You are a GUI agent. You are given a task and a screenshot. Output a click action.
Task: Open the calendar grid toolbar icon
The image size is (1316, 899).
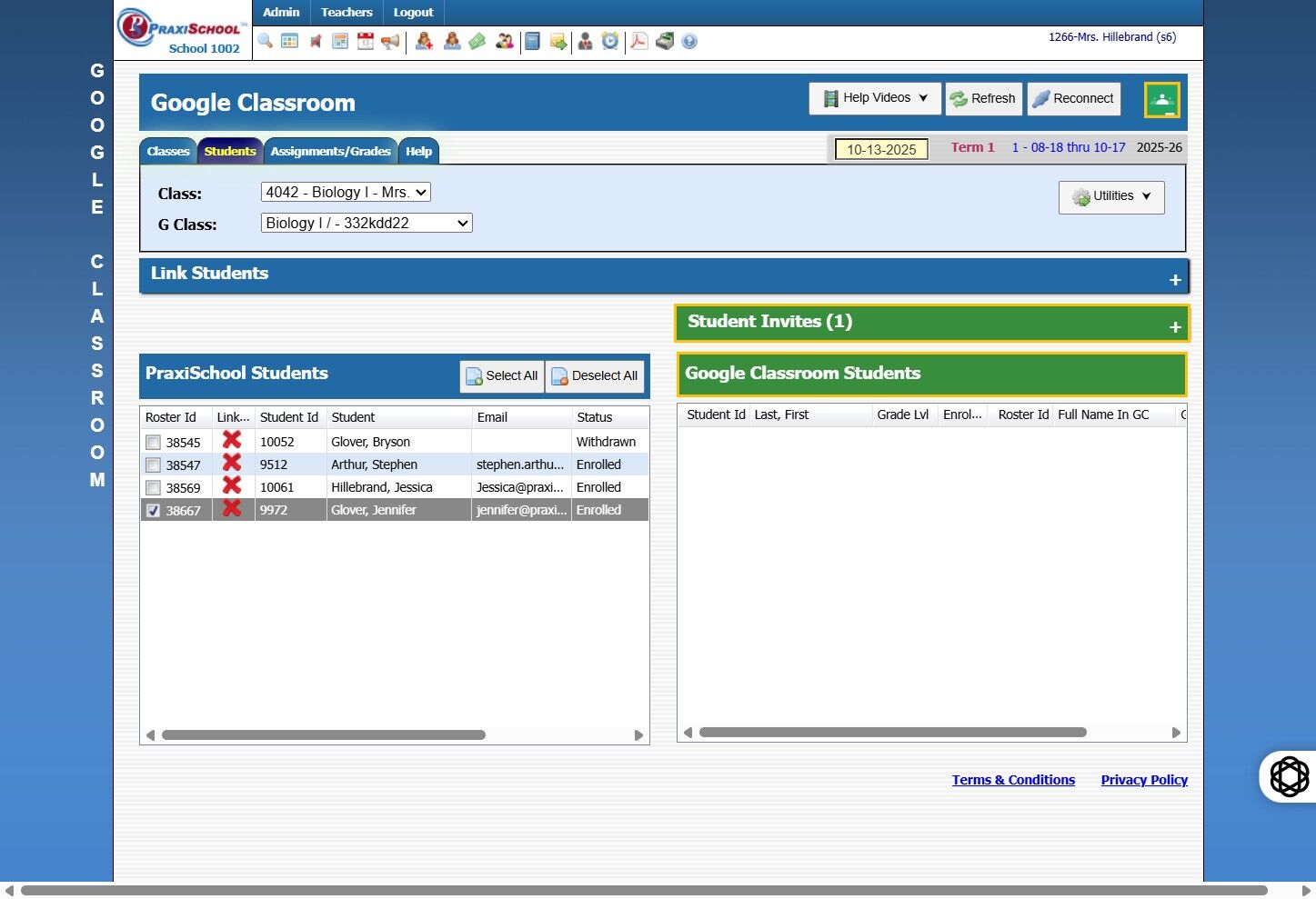click(x=289, y=41)
